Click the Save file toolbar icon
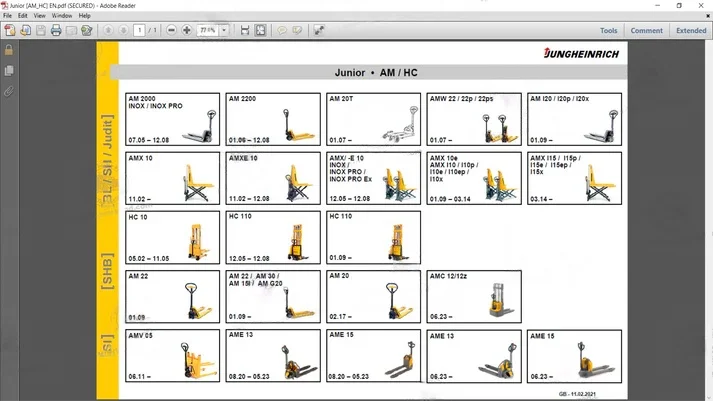Image resolution: width=713 pixels, height=401 pixels. 41,30
